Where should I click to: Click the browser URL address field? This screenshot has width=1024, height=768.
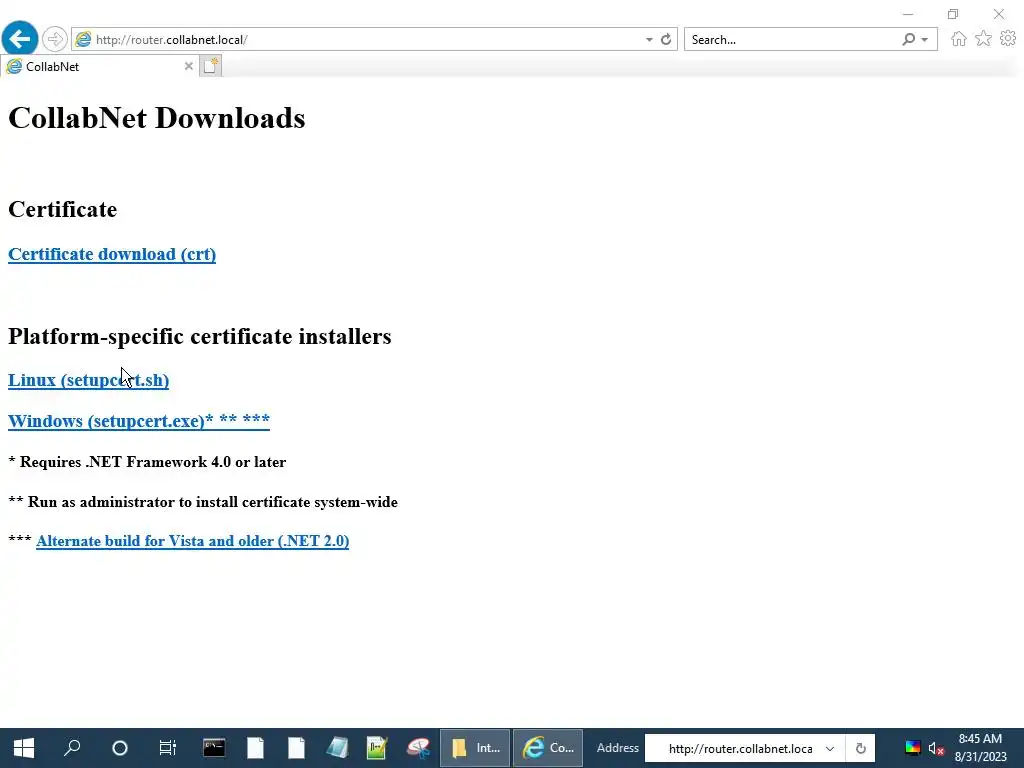tap(367, 39)
